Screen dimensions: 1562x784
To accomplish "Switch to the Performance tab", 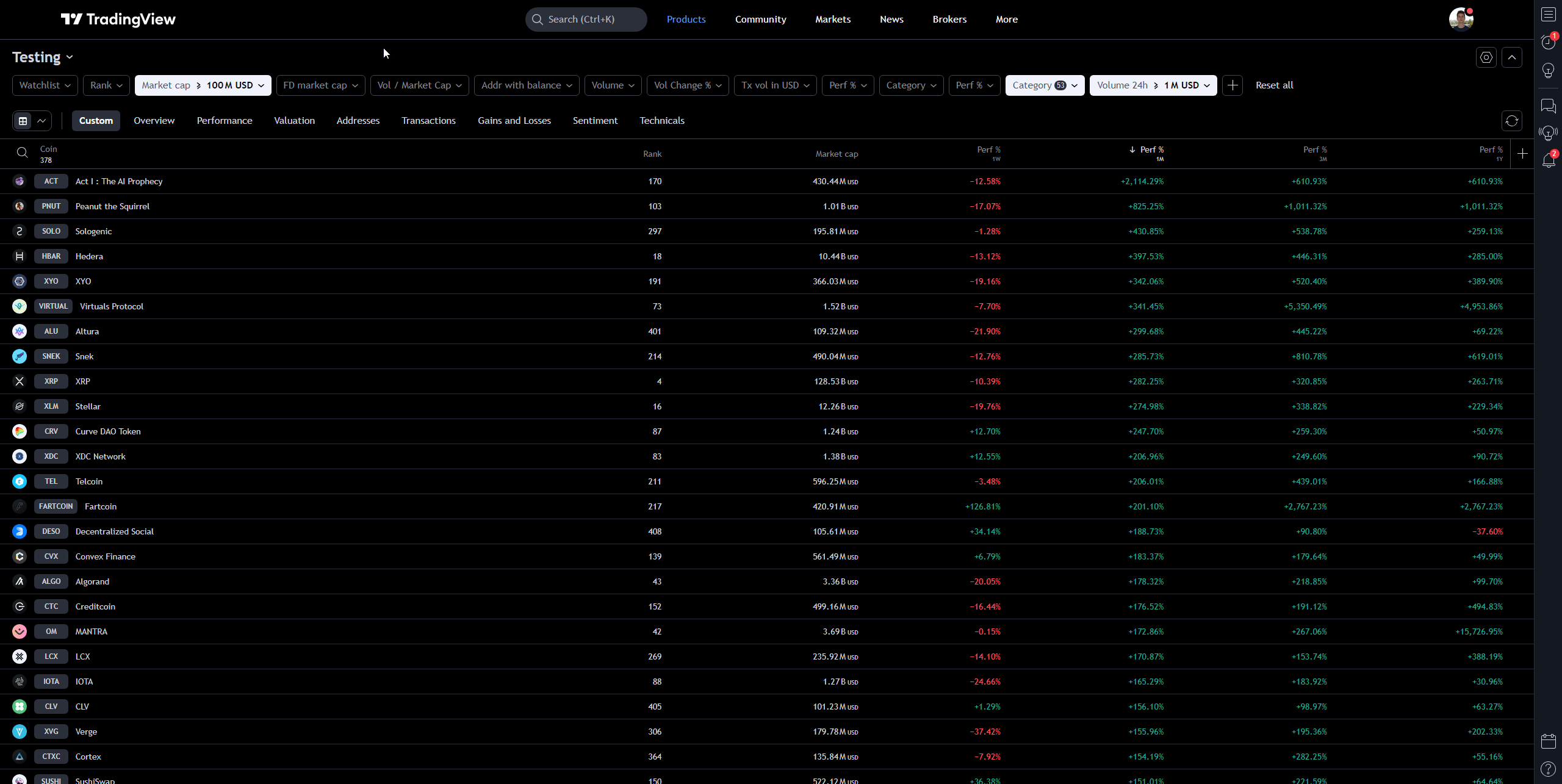I will (225, 121).
